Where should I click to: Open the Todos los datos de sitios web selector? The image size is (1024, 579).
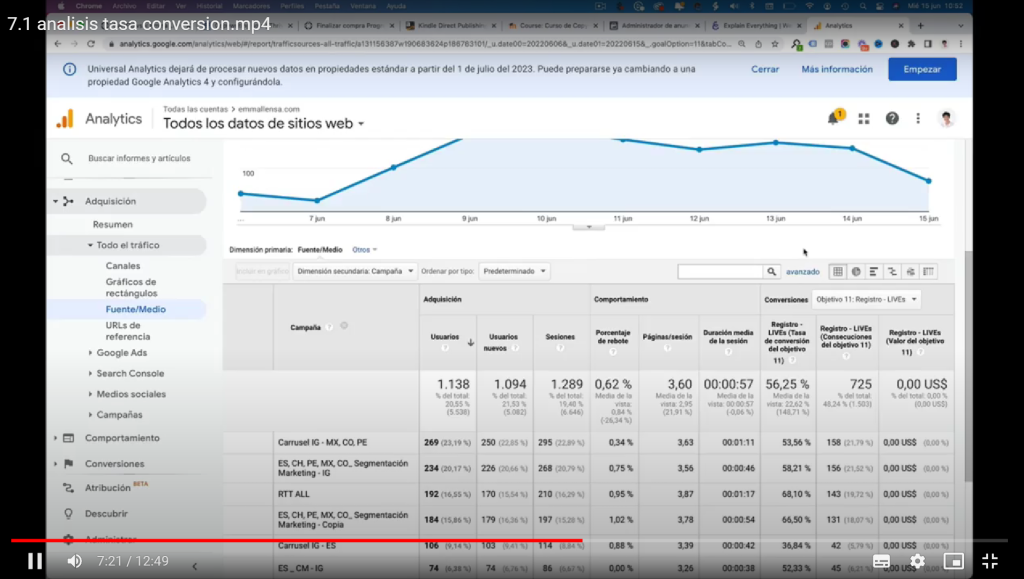click(263, 123)
